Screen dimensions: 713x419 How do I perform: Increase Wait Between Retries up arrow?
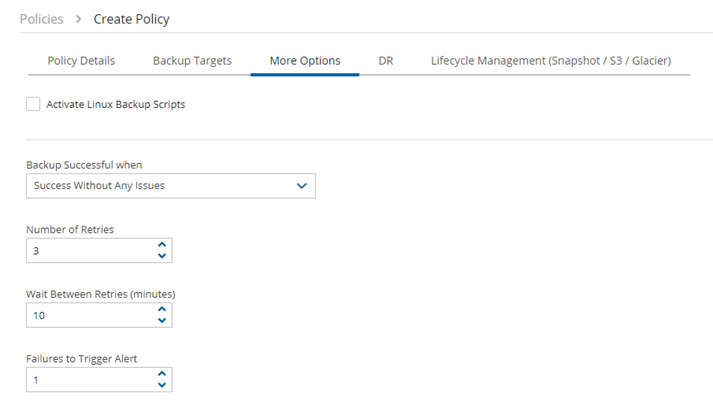162,309
